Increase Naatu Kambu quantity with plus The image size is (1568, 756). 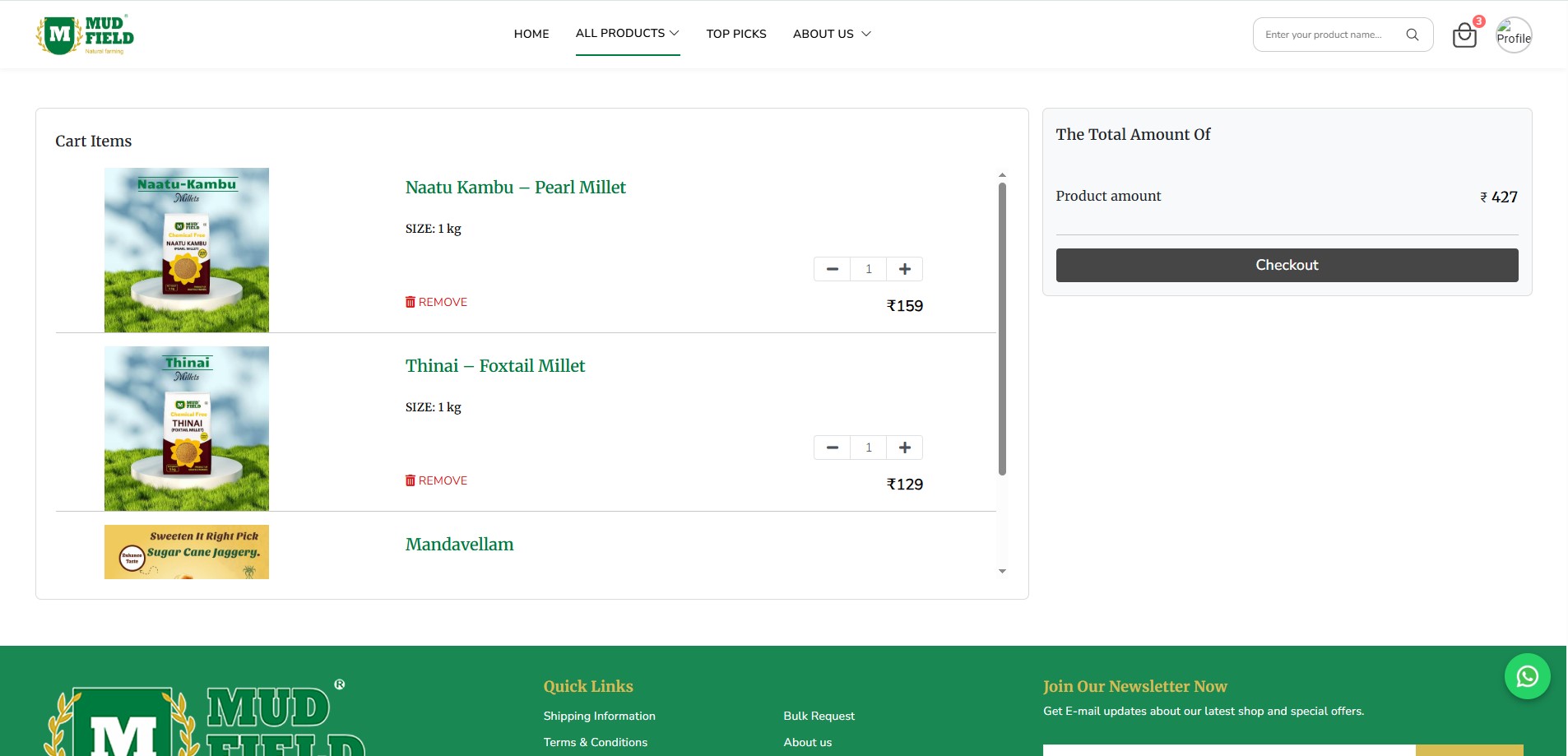pos(905,269)
